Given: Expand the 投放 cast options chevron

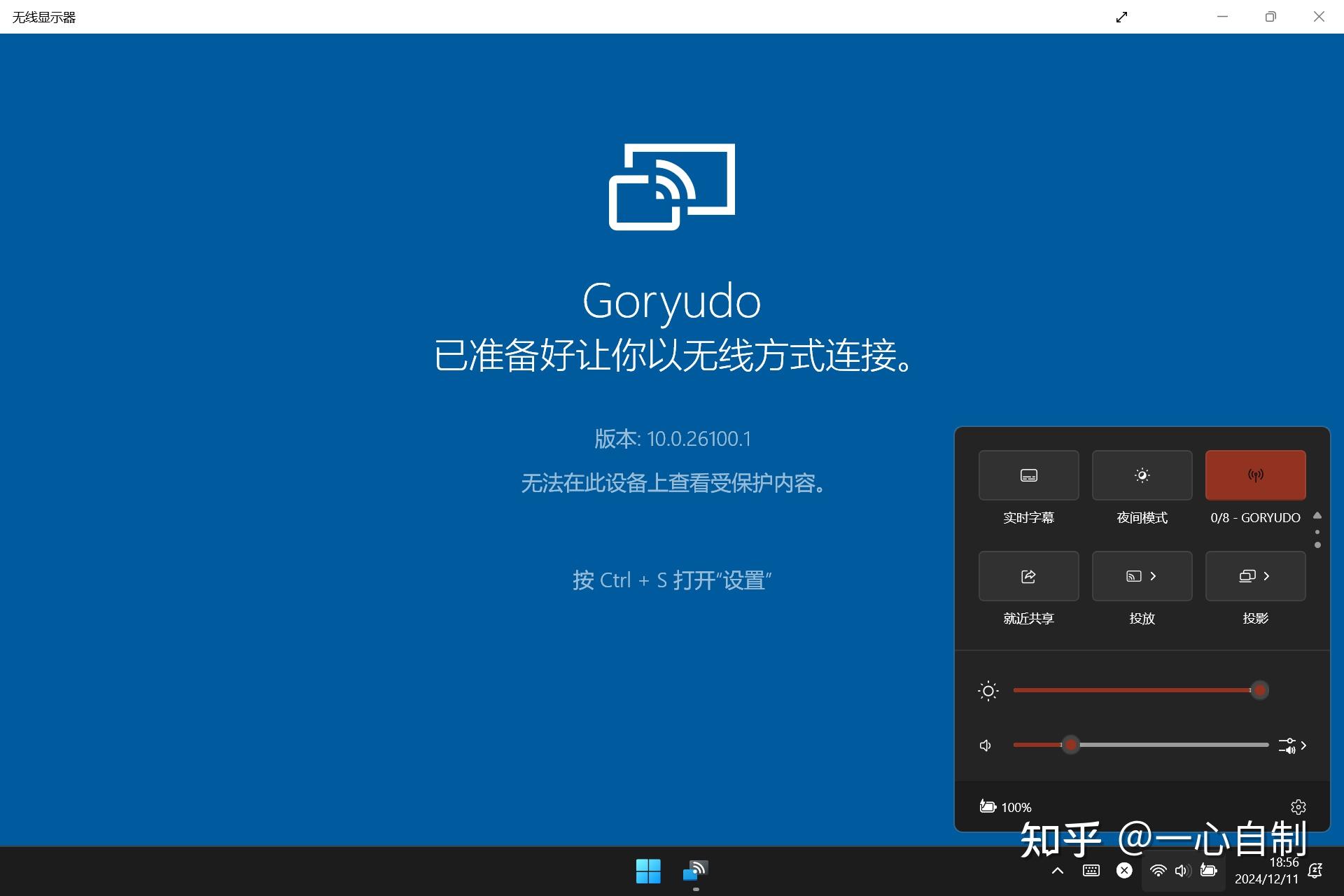Looking at the screenshot, I should pos(1152,575).
